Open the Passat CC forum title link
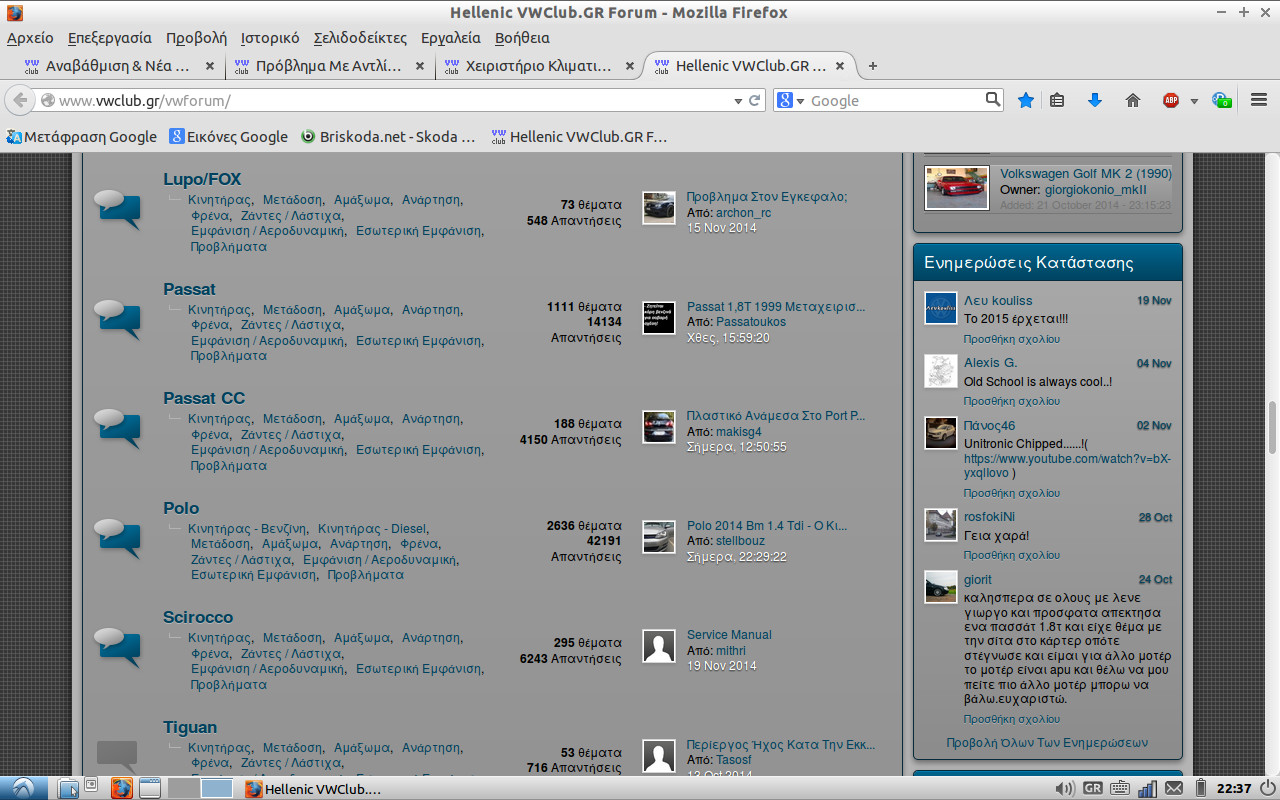The image size is (1280, 800). (x=204, y=398)
